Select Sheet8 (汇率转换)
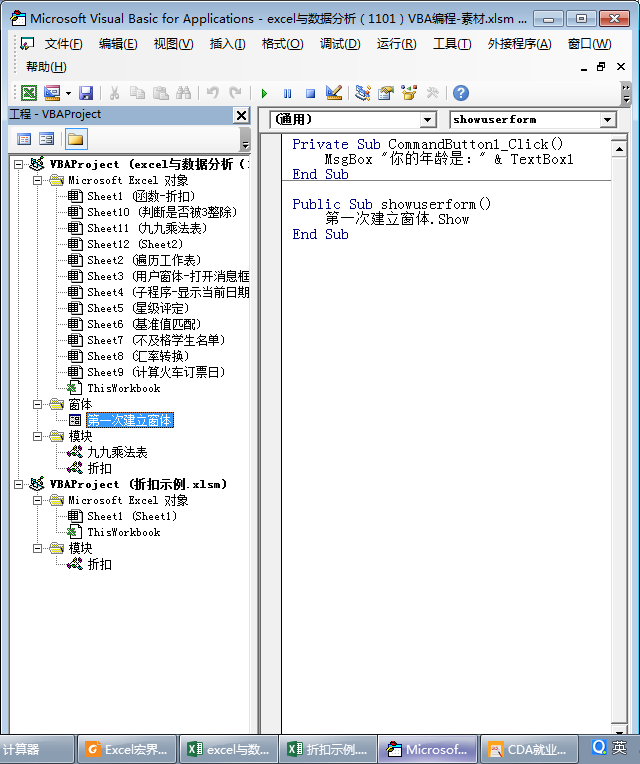This screenshot has height=764, width=640. (x=138, y=356)
